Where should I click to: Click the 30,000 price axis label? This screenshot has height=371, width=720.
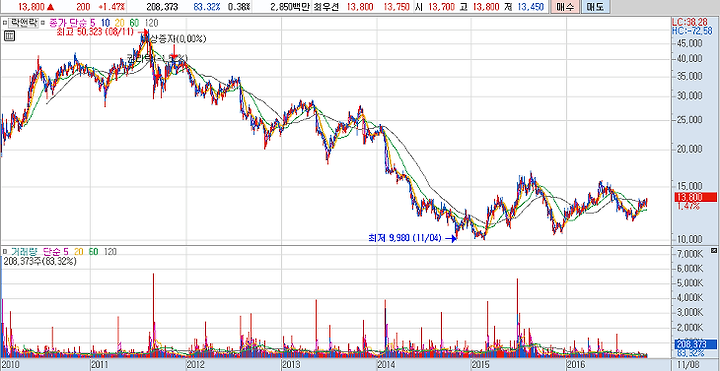[x=690, y=96]
